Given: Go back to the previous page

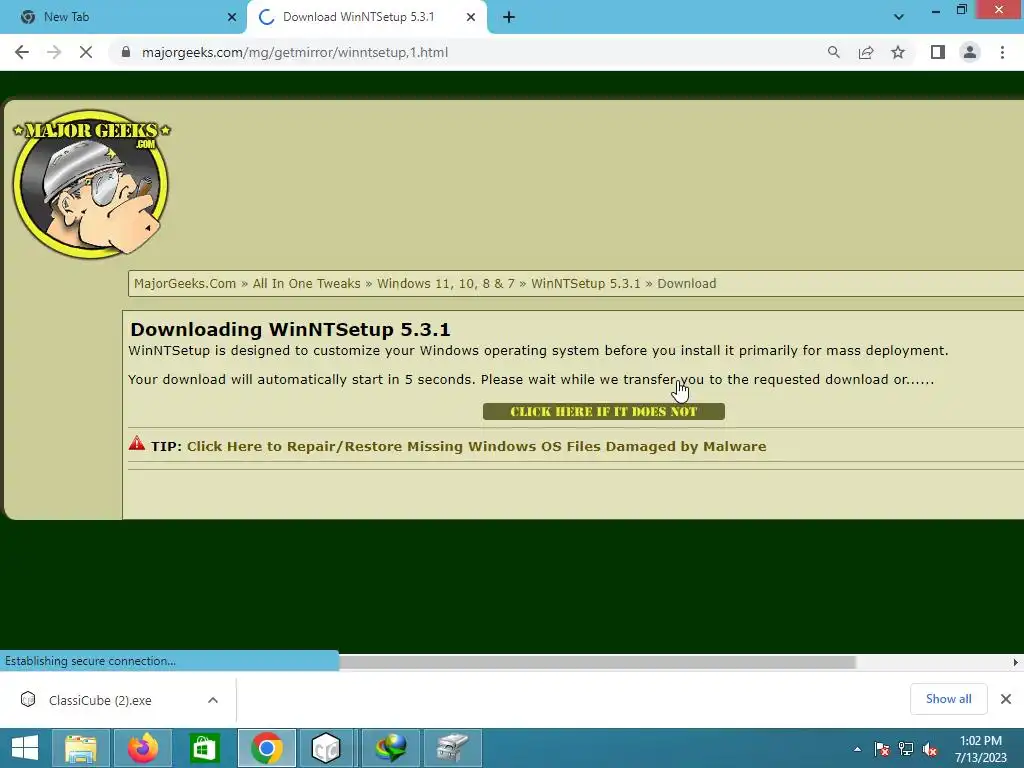Looking at the screenshot, I should click(x=22, y=52).
